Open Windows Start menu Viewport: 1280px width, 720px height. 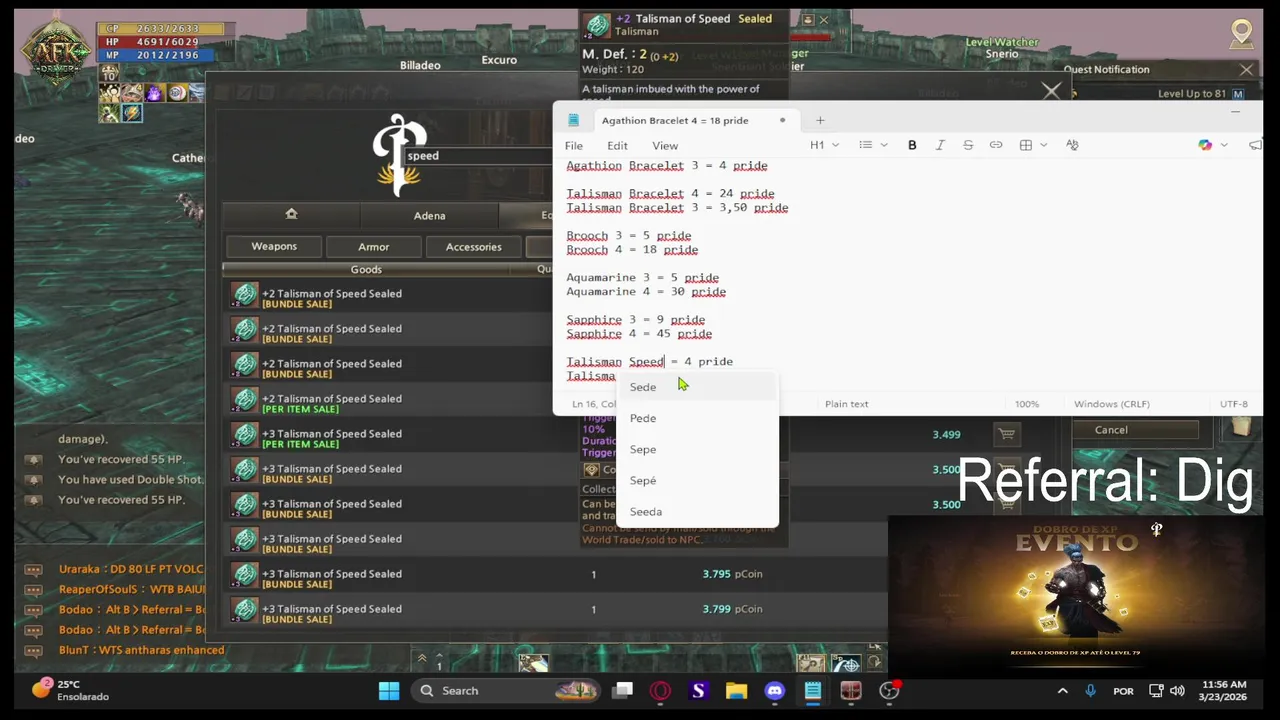pyautogui.click(x=389, y=690)
